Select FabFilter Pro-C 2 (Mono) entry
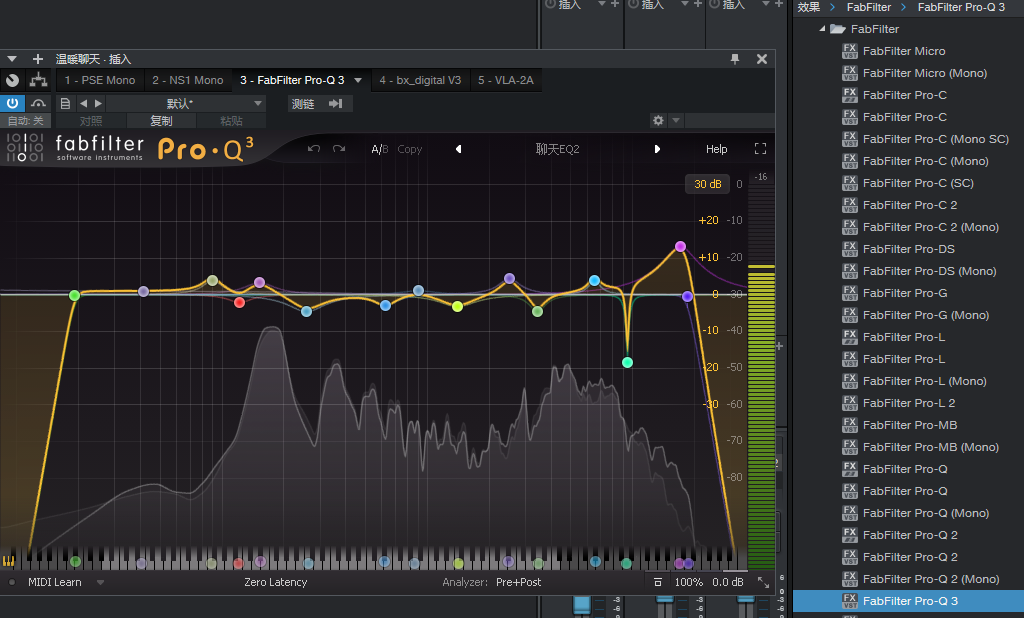 point(931,227)
